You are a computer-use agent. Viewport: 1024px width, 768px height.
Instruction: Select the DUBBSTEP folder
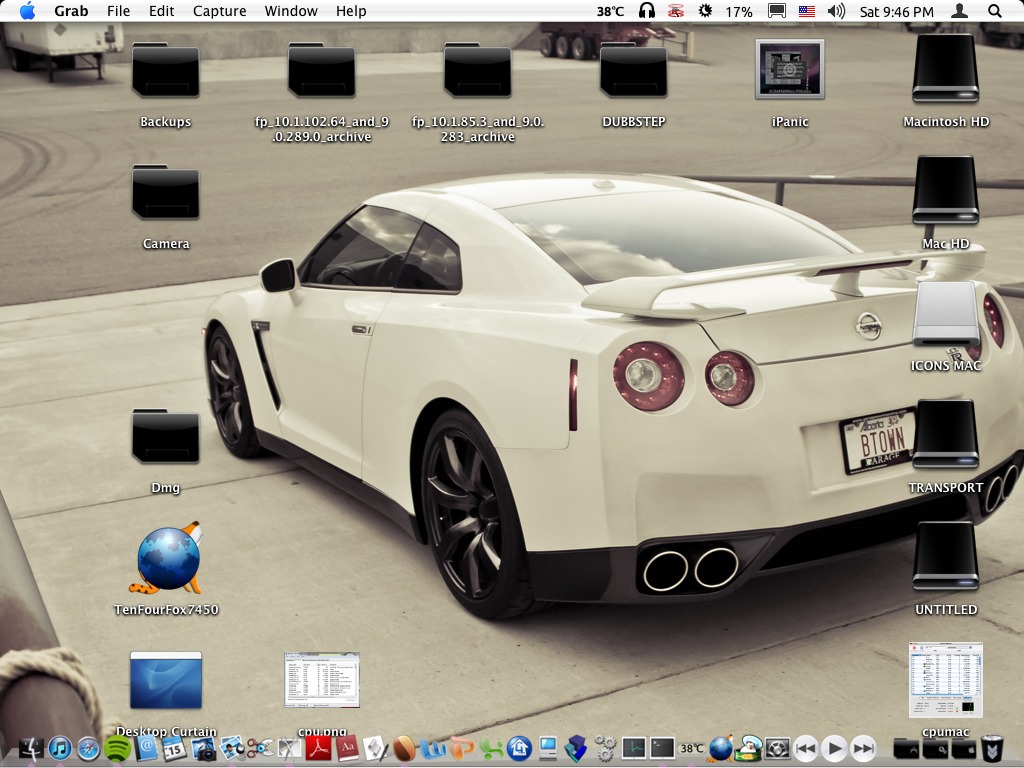[x=633, y=71]
